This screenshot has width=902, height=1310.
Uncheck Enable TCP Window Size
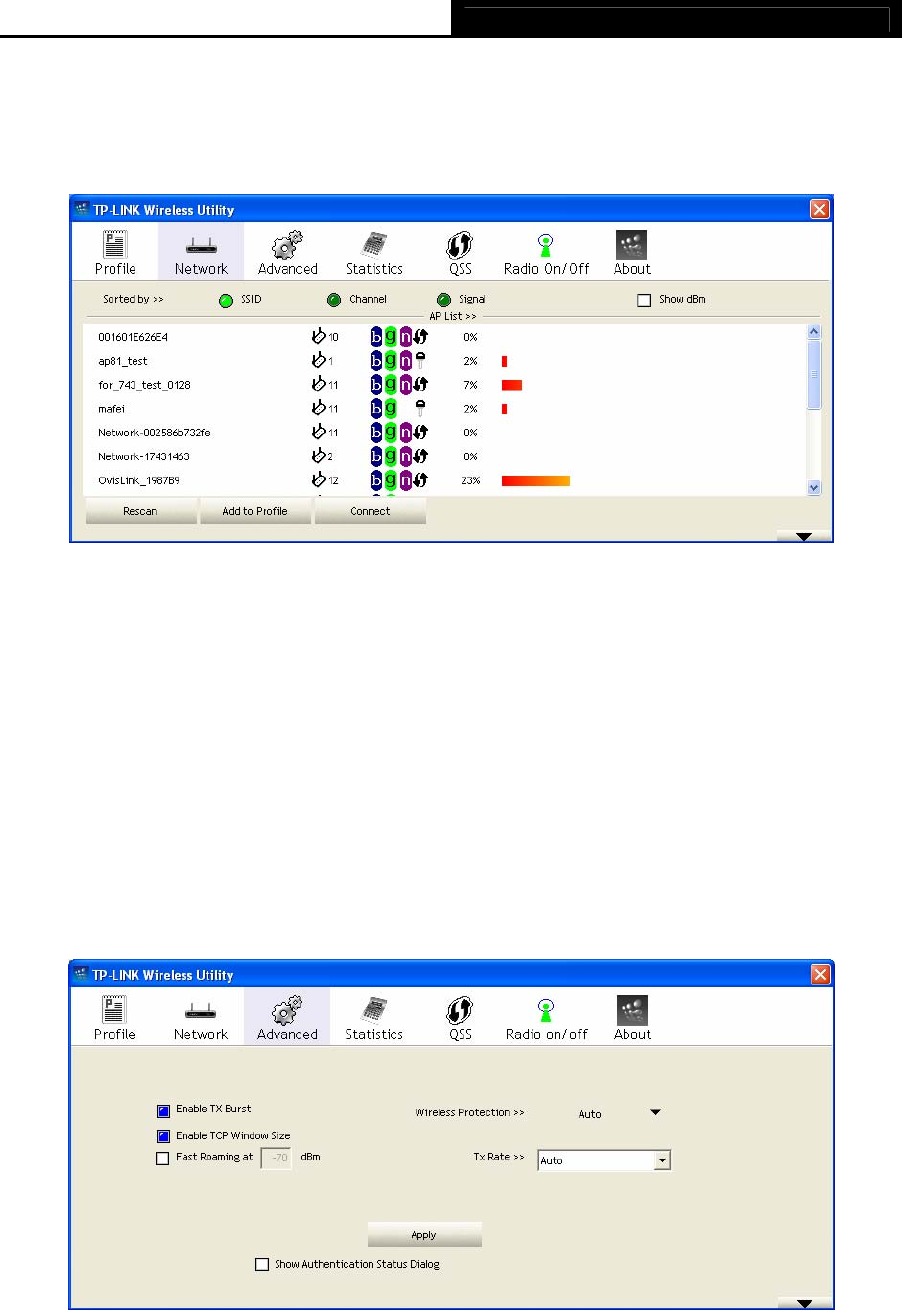click(163, 1136)
